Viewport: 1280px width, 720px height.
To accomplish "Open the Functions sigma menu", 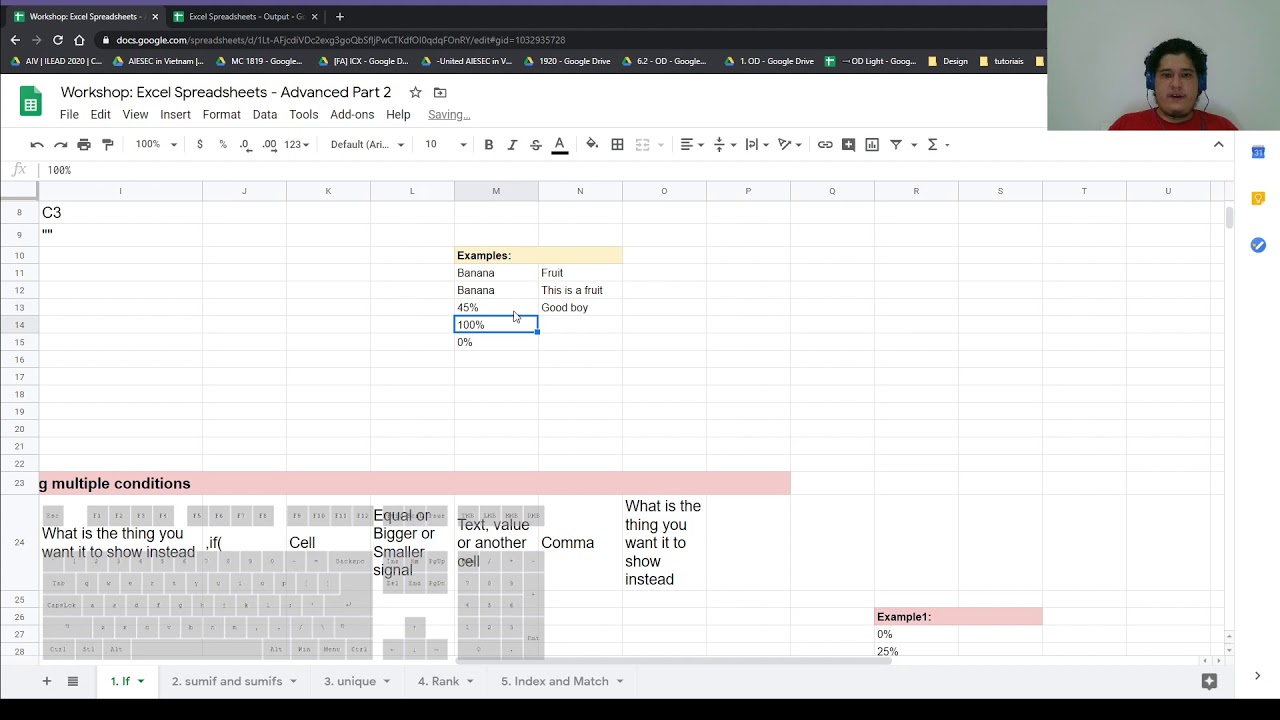I will (937, 145).
